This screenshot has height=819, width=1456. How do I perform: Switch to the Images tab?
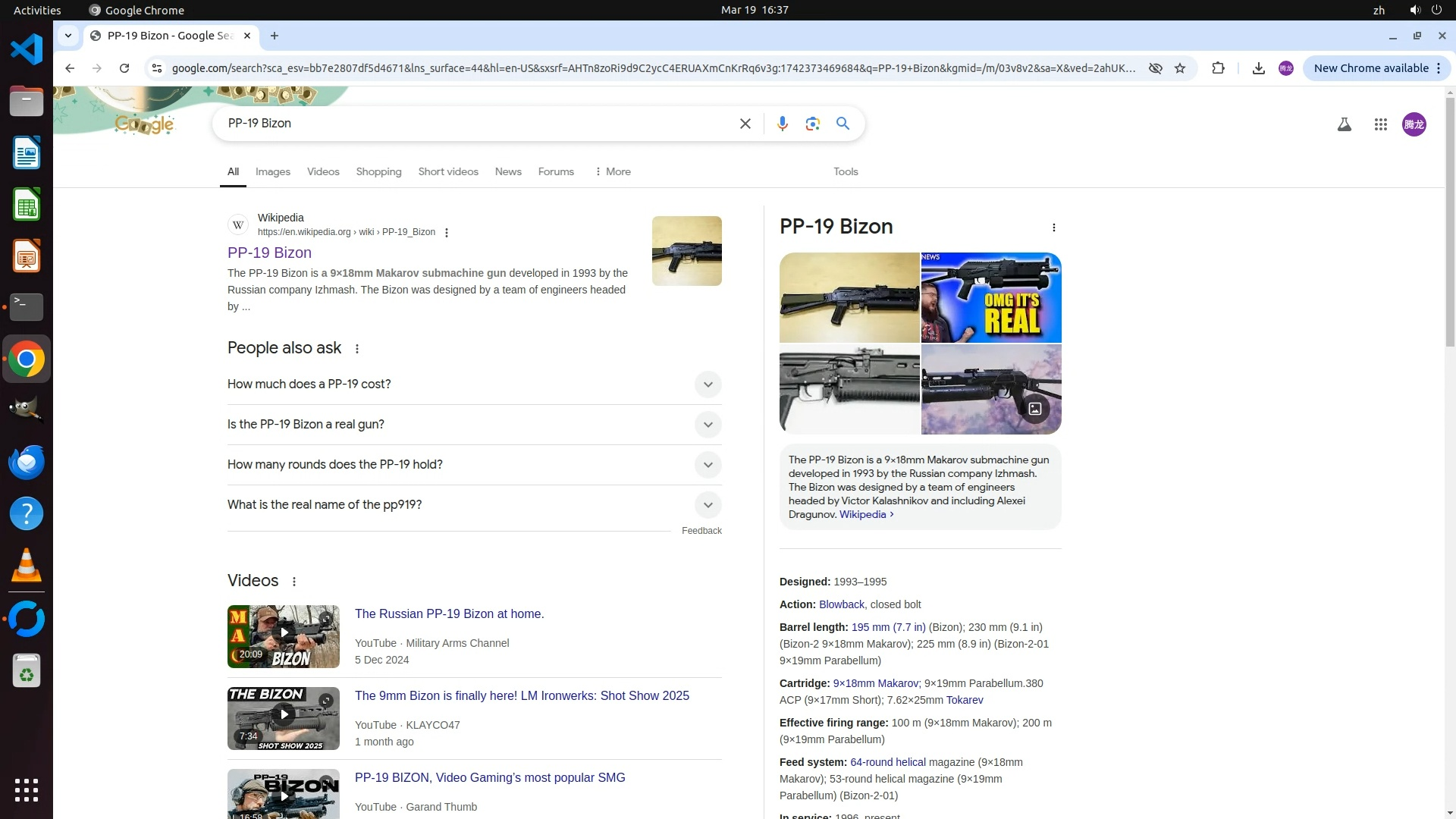[x=272, y=172]
